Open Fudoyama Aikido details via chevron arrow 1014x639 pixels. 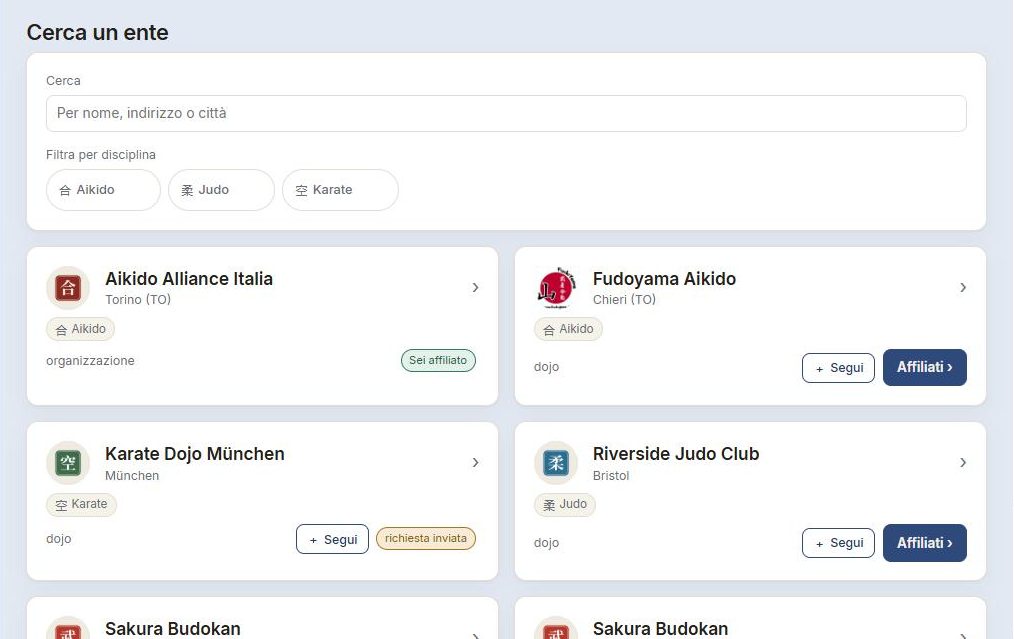[963, 288]
